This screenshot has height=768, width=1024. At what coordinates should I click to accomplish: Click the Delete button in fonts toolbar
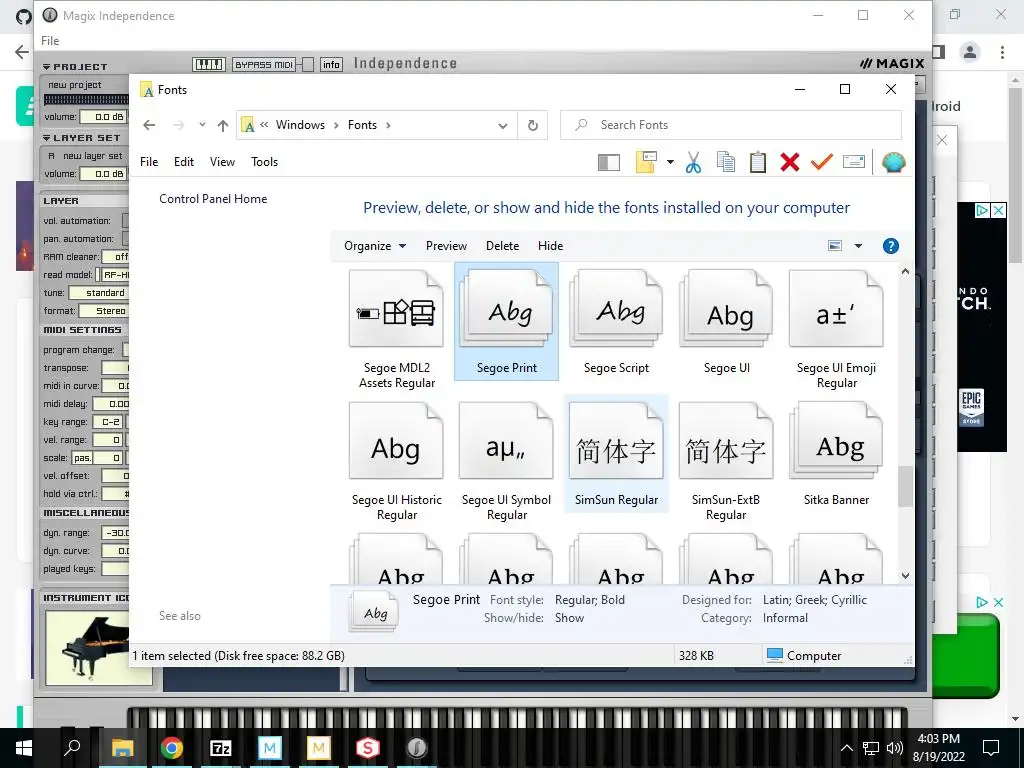tap(502, 246)
